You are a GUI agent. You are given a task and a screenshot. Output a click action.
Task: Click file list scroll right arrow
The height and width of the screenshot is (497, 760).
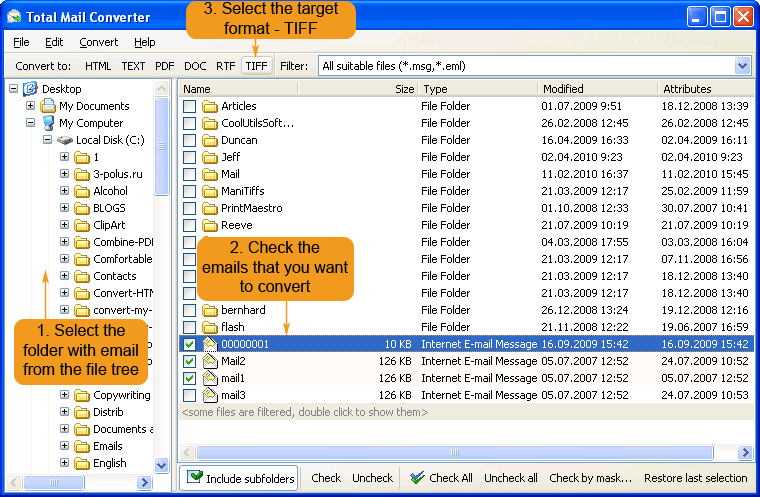click(x=745, y=452)
